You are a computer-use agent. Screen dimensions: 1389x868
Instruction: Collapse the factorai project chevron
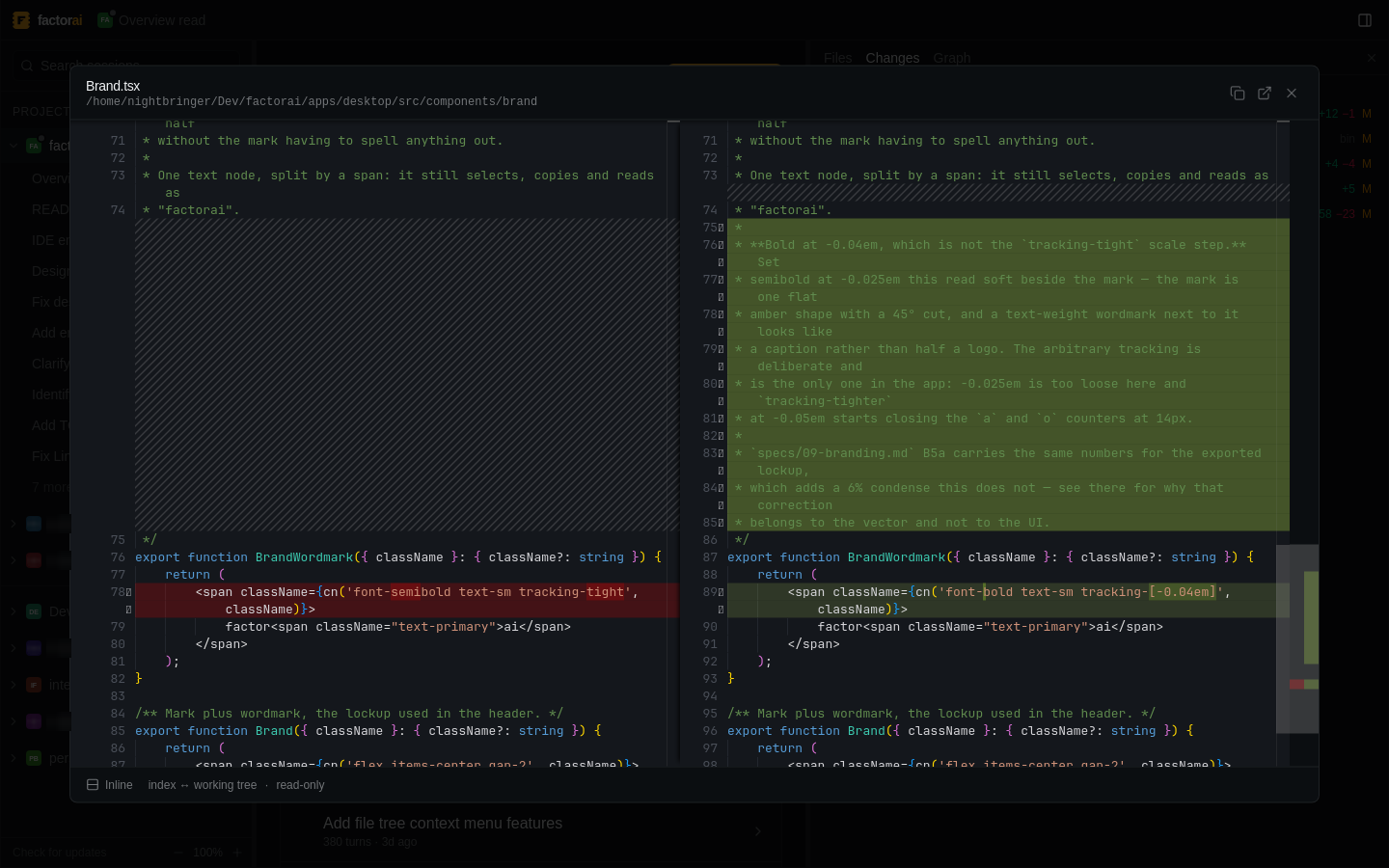point(14,146)
